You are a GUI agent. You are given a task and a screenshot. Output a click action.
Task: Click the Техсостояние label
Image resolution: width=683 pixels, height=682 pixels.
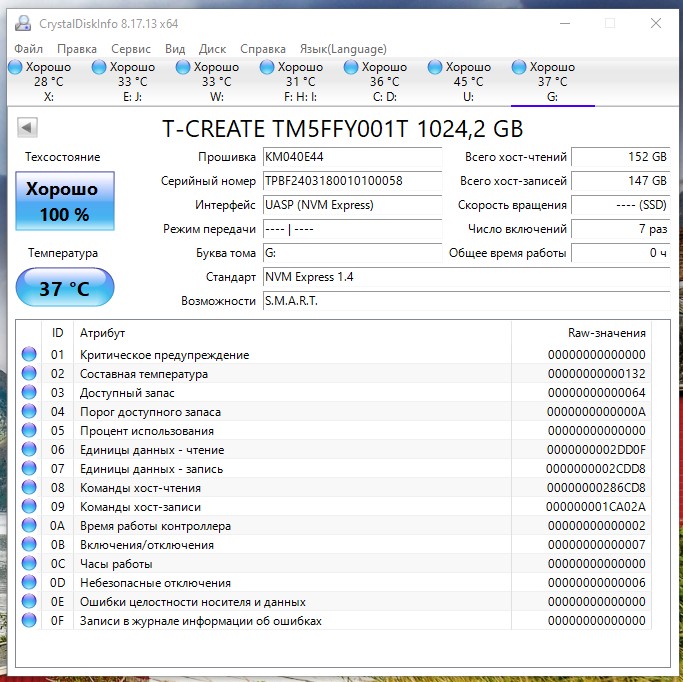click(63, 157)
